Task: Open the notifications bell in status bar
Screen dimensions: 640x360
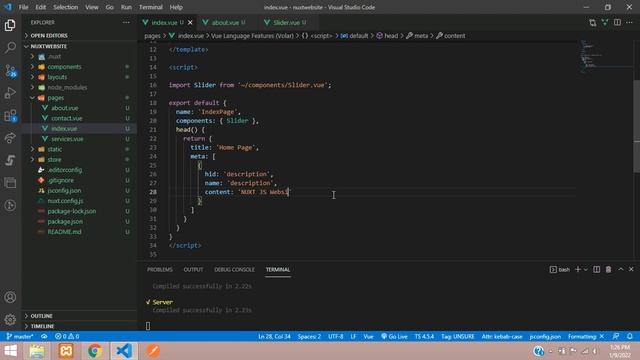Action: (630, 336)
